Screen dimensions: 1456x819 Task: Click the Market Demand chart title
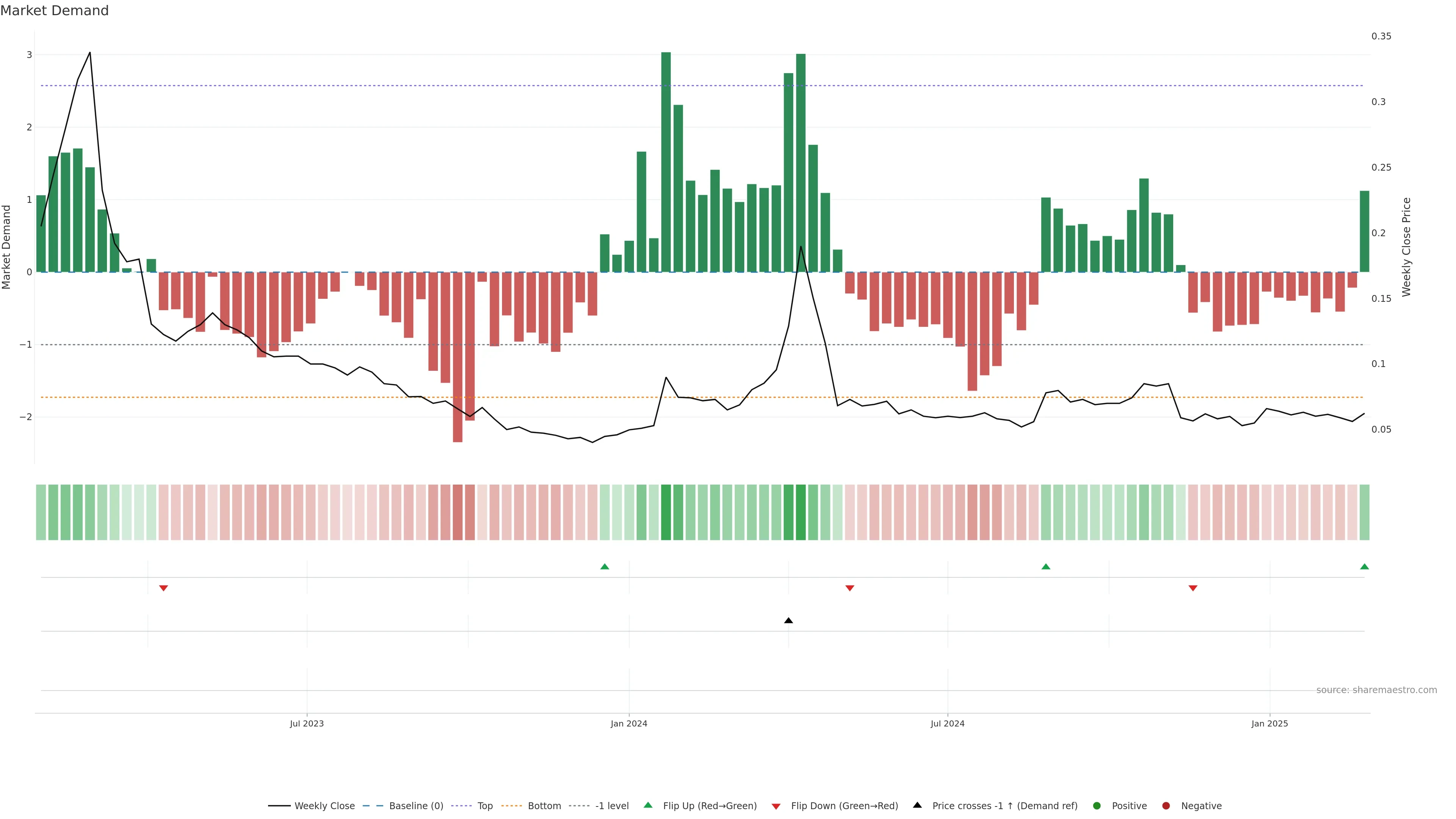pos(54,11)
